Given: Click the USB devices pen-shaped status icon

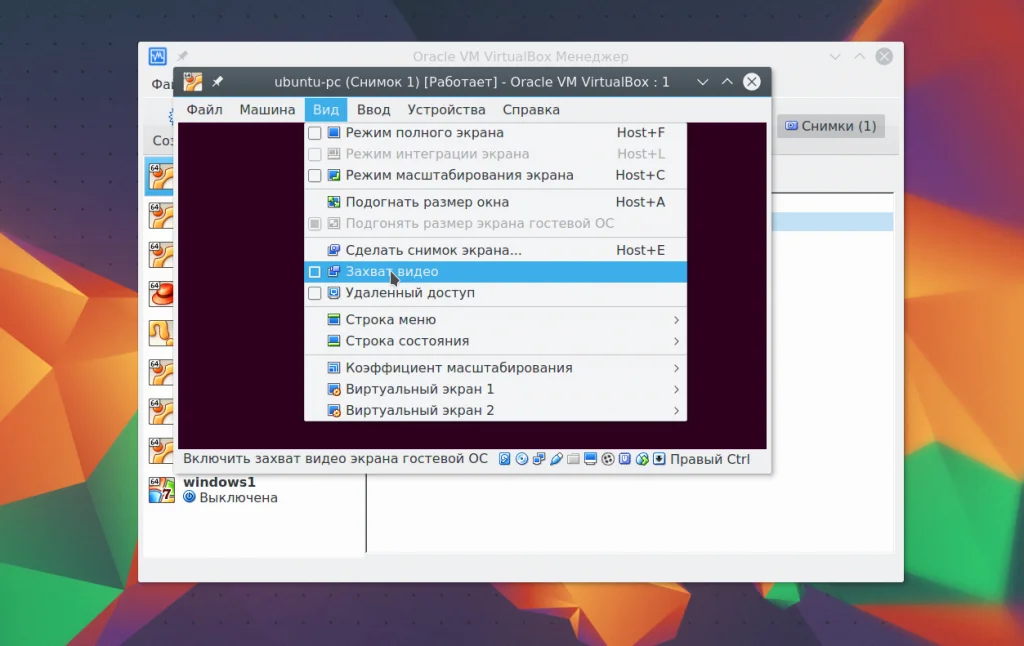Looking at the screenshot, I should click(556, 459).
